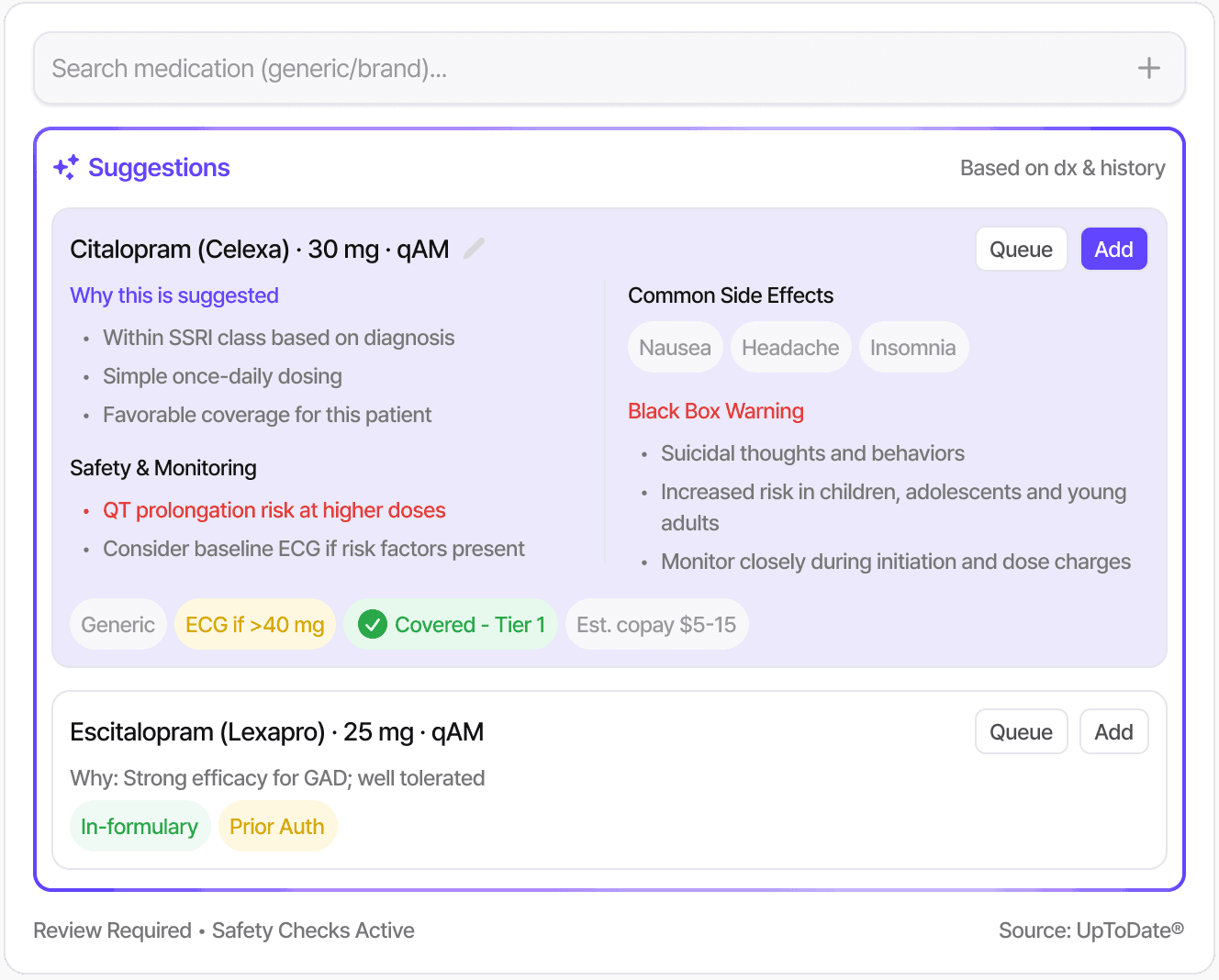
Task: Focus the Search medication input field
Action: [x=609, y=68]
